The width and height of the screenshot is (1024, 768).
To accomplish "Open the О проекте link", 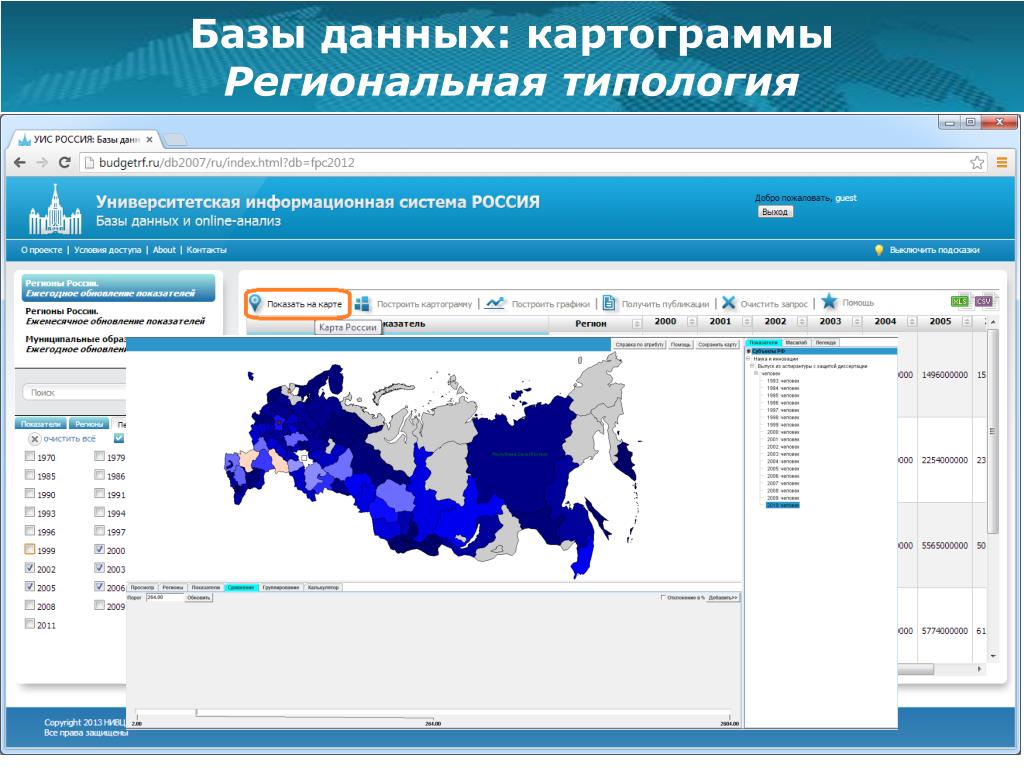I will tap(42, 250).
